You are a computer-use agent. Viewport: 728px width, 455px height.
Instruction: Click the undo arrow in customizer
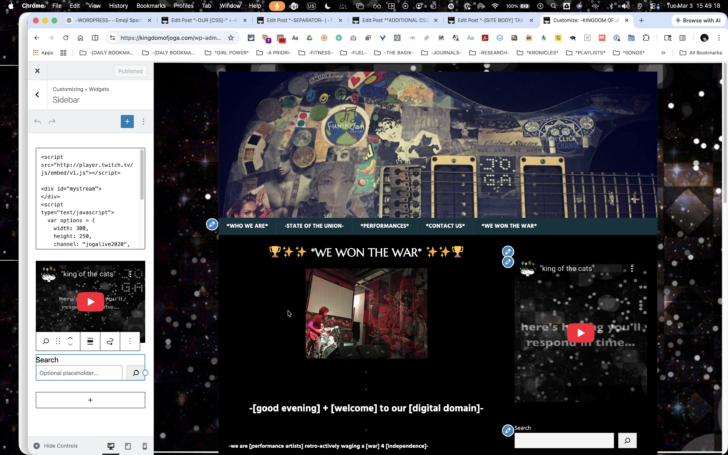click(38, 122)
